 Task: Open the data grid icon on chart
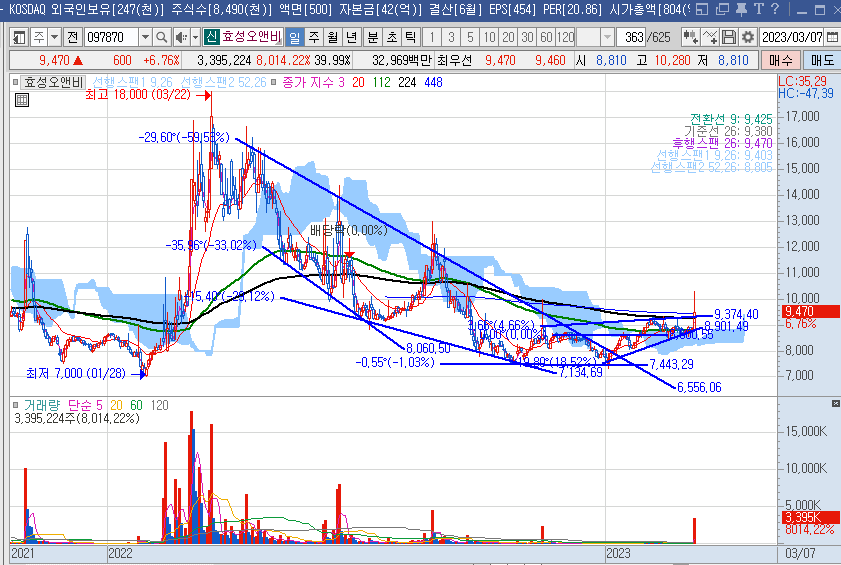[x=22, y=100]
